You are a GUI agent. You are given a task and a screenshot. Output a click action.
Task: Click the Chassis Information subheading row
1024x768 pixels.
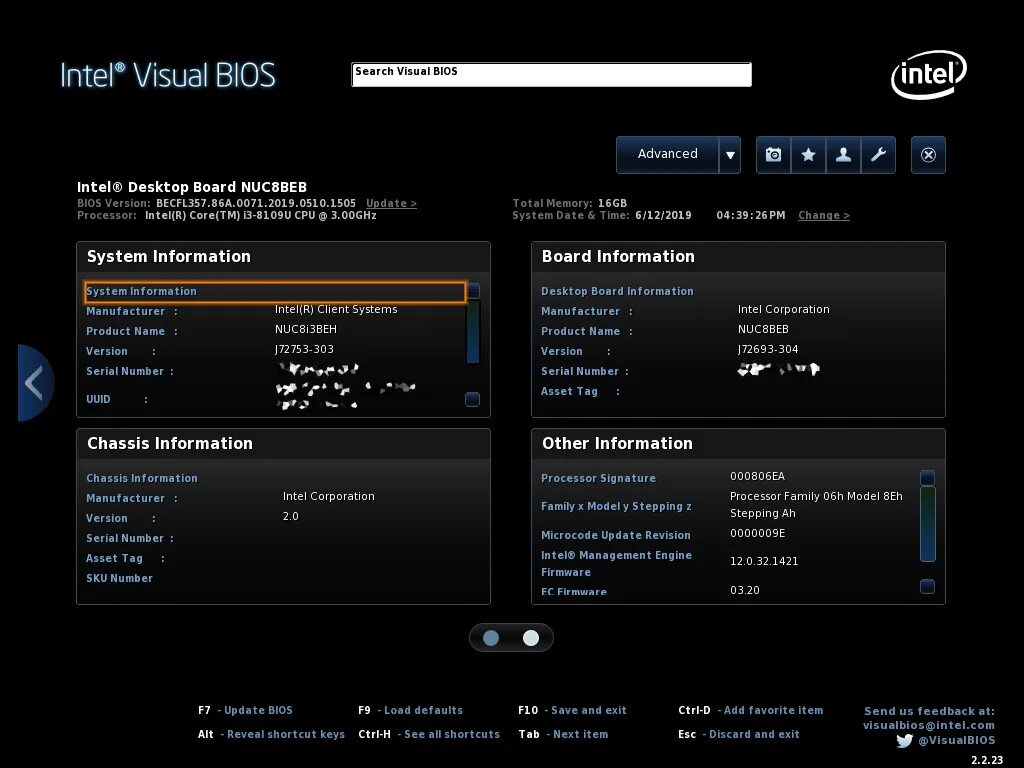point(142,478)
